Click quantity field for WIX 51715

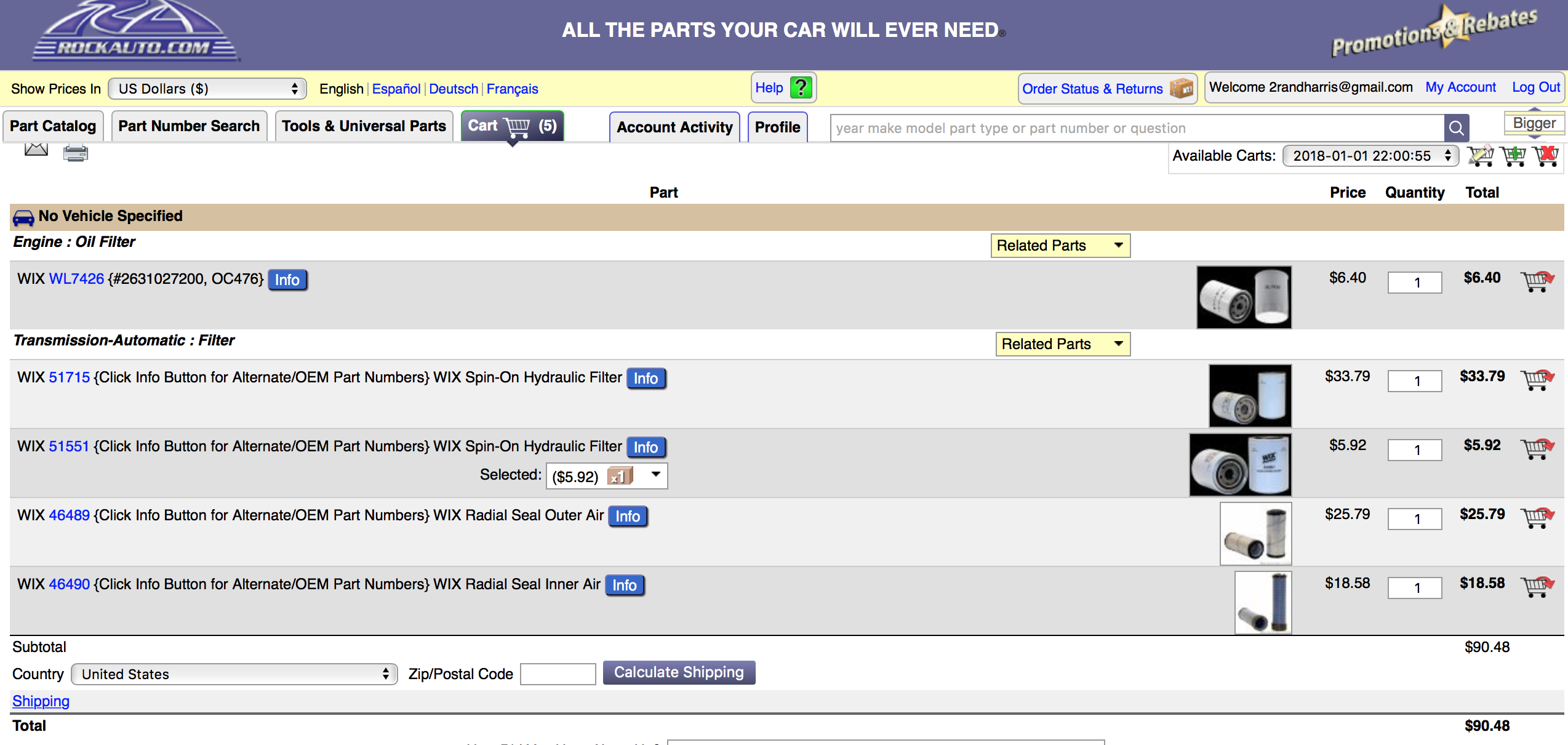tap(1415, 381)
